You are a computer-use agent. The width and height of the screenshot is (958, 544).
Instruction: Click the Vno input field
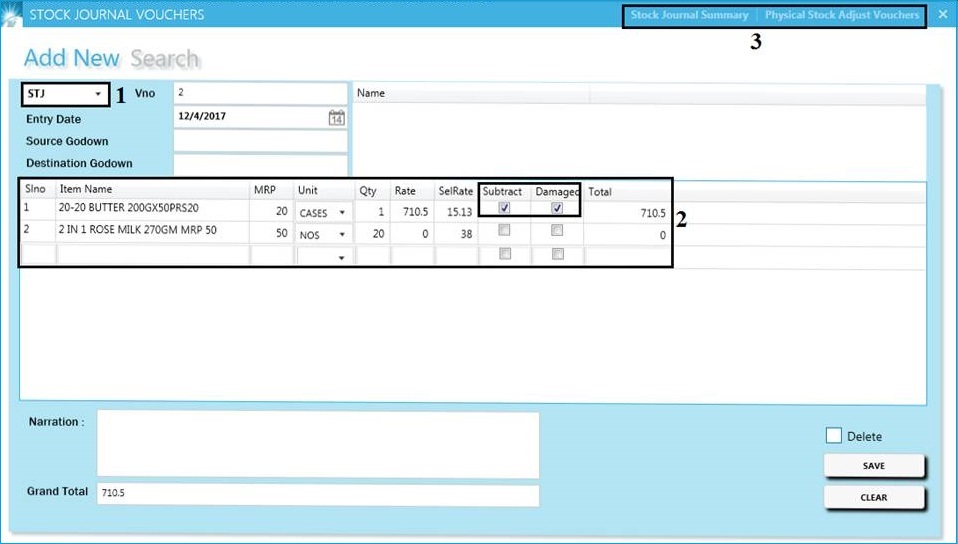click(x=260, y=94)
